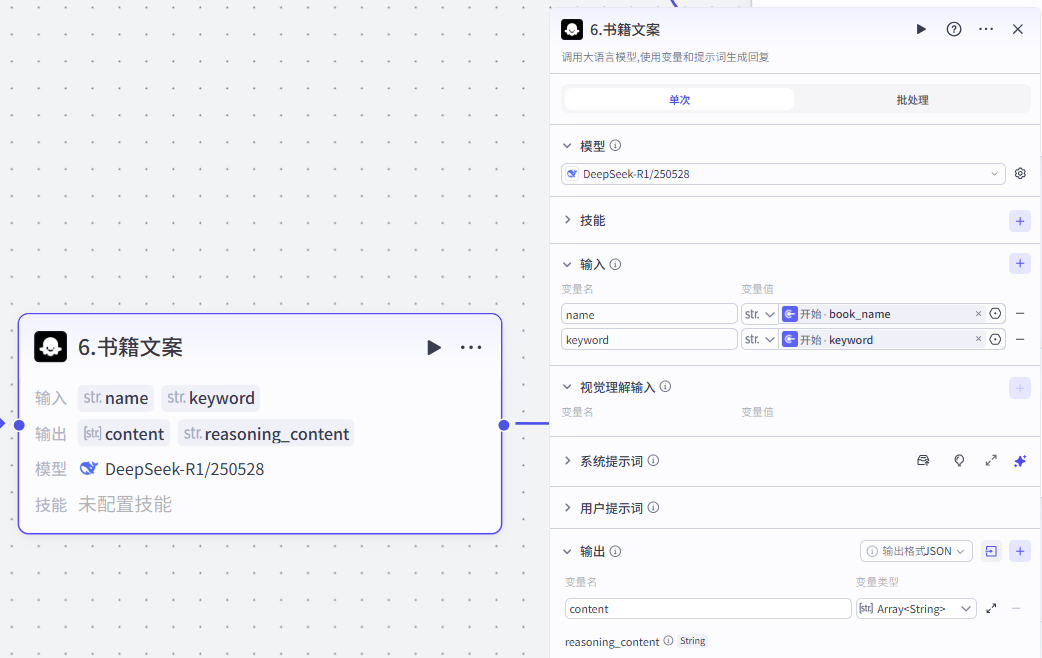
Task: Select the 单次 tab
Action: [x=678, y=99]
